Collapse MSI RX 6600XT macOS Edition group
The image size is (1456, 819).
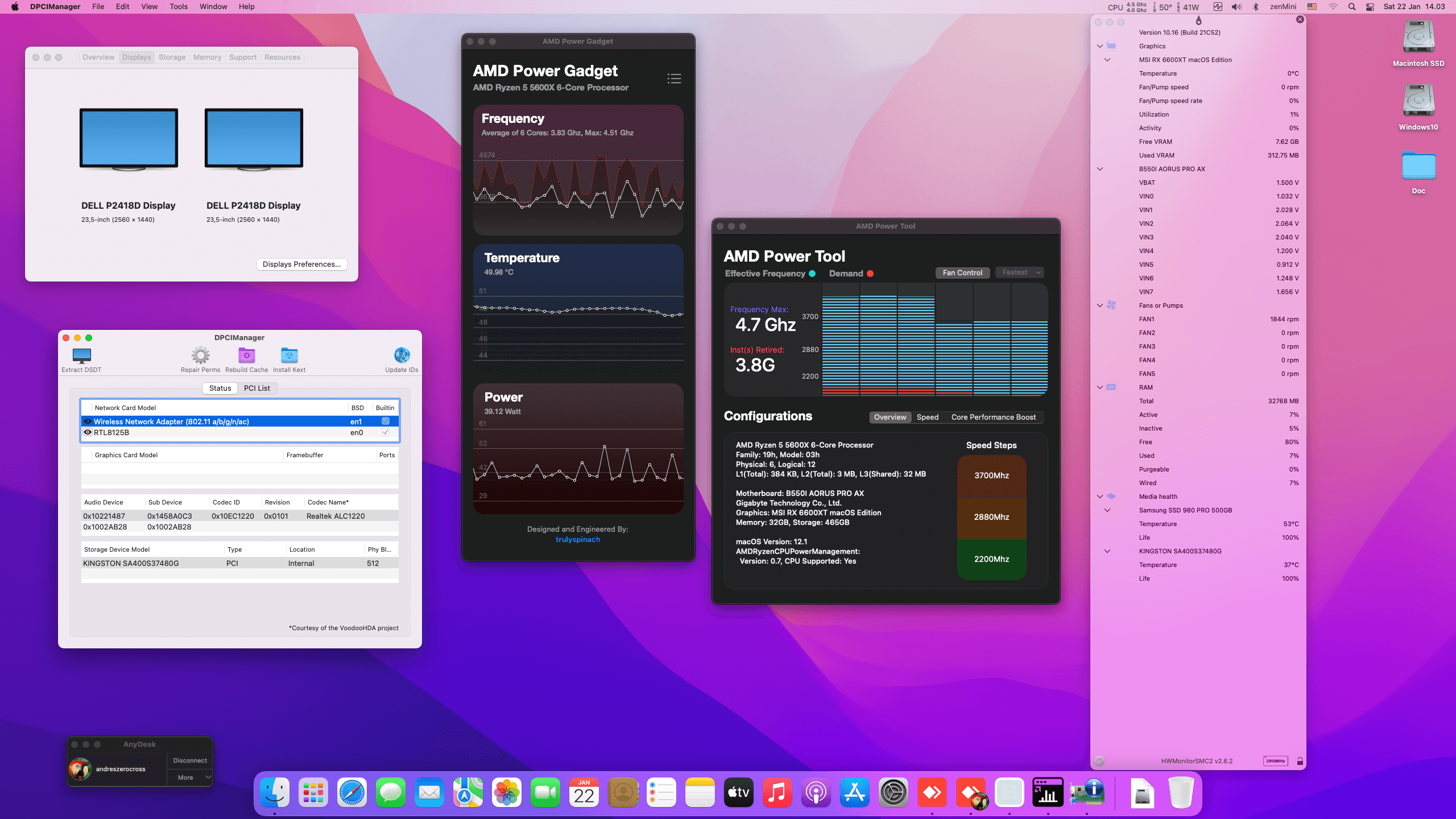[x=1107, y=60]
